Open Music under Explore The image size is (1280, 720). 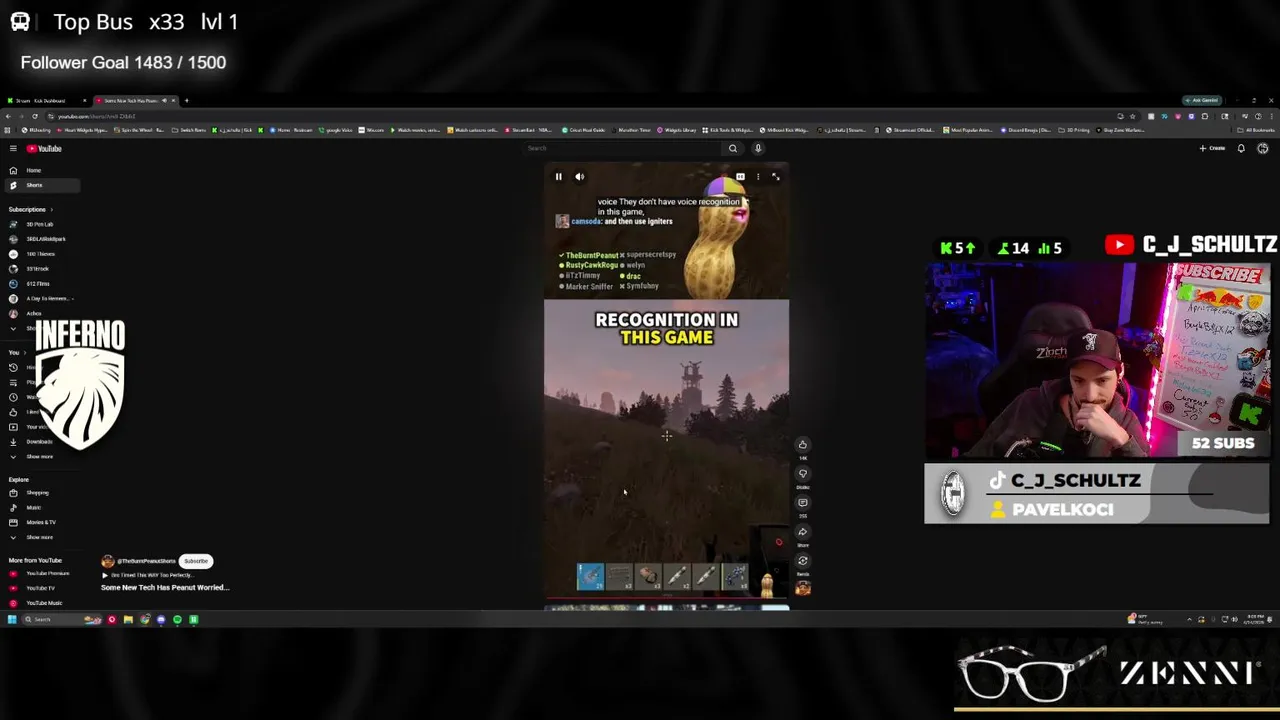click(x=40, y=507)
